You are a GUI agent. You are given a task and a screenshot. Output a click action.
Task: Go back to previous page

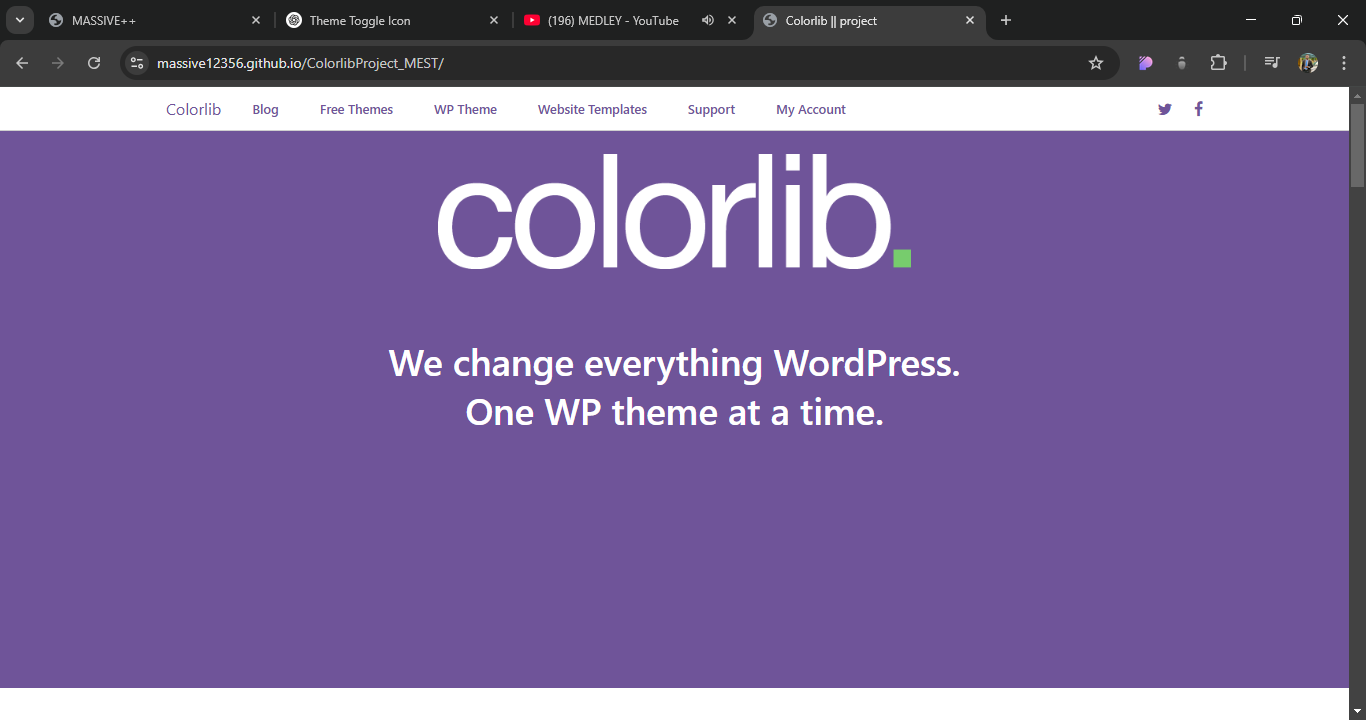(22, 63)
